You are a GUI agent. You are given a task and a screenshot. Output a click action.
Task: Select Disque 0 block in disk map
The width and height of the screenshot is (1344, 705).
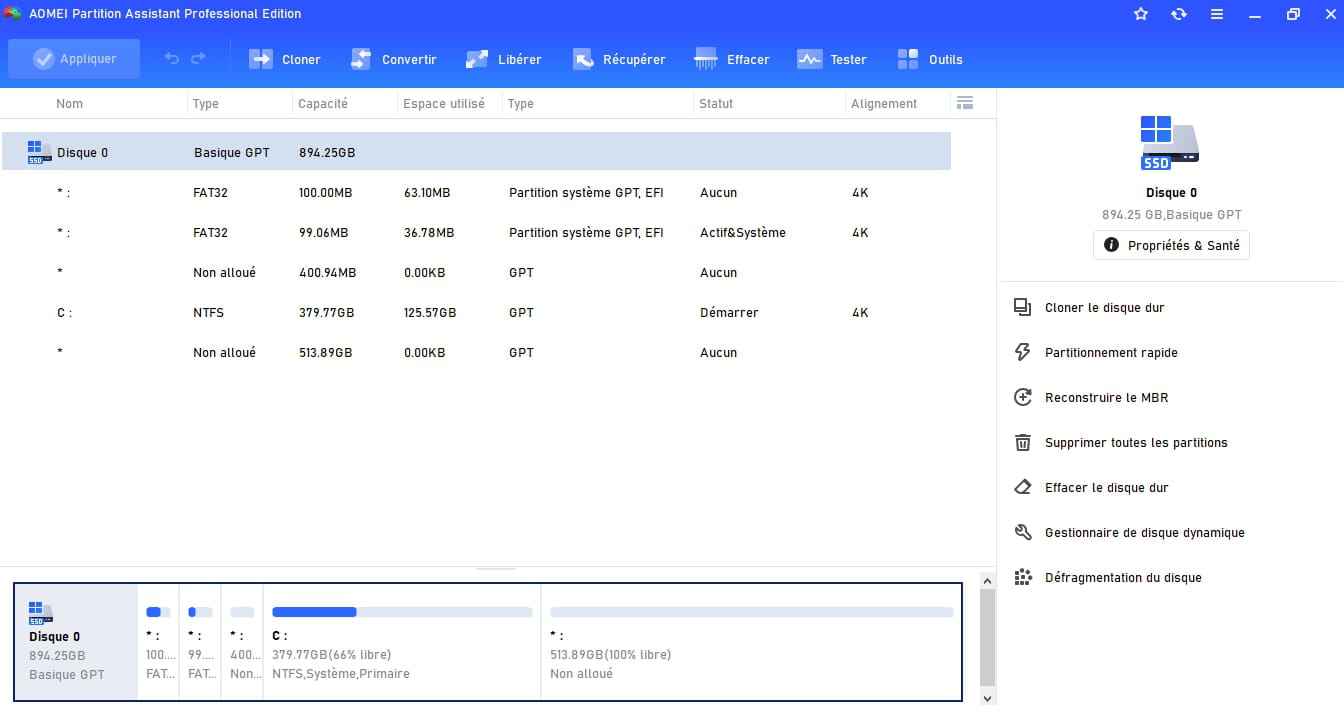coord(76,641)
